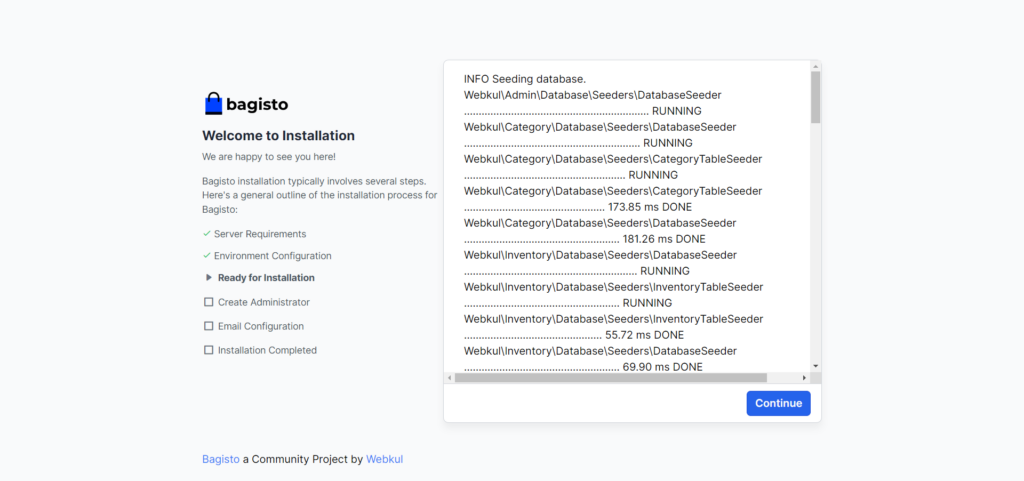1024x481 pixels.
Task: Click the triangle arrow beside Ready for Installation
Action: click(x=209, y=278)
